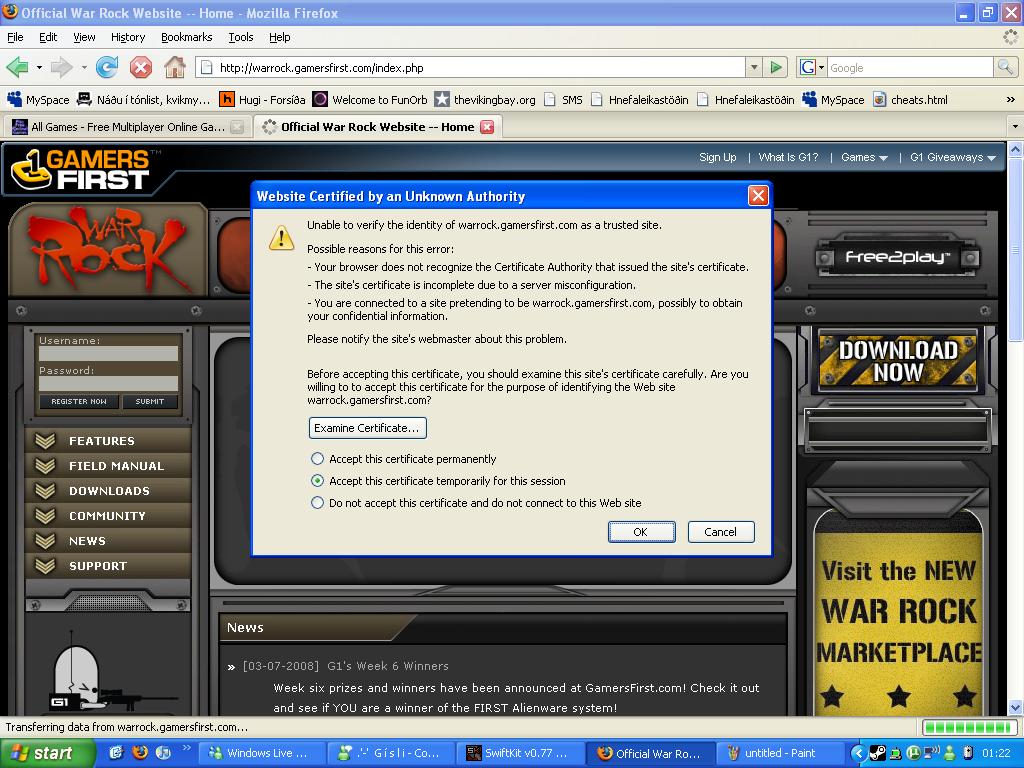Reload the page with the refresh icon
Viewport: 1024px width, 768px height.
tap(106, 67)
